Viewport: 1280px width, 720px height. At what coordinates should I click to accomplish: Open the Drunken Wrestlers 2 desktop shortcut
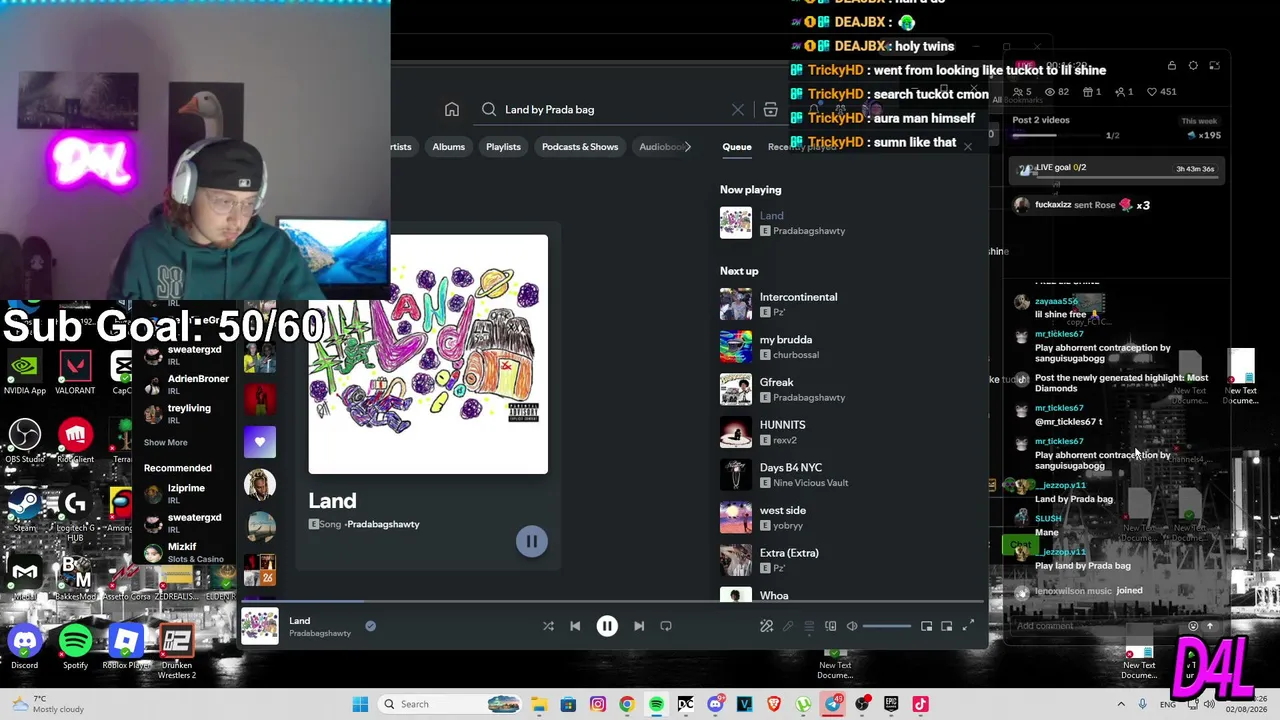click(177, 652)
